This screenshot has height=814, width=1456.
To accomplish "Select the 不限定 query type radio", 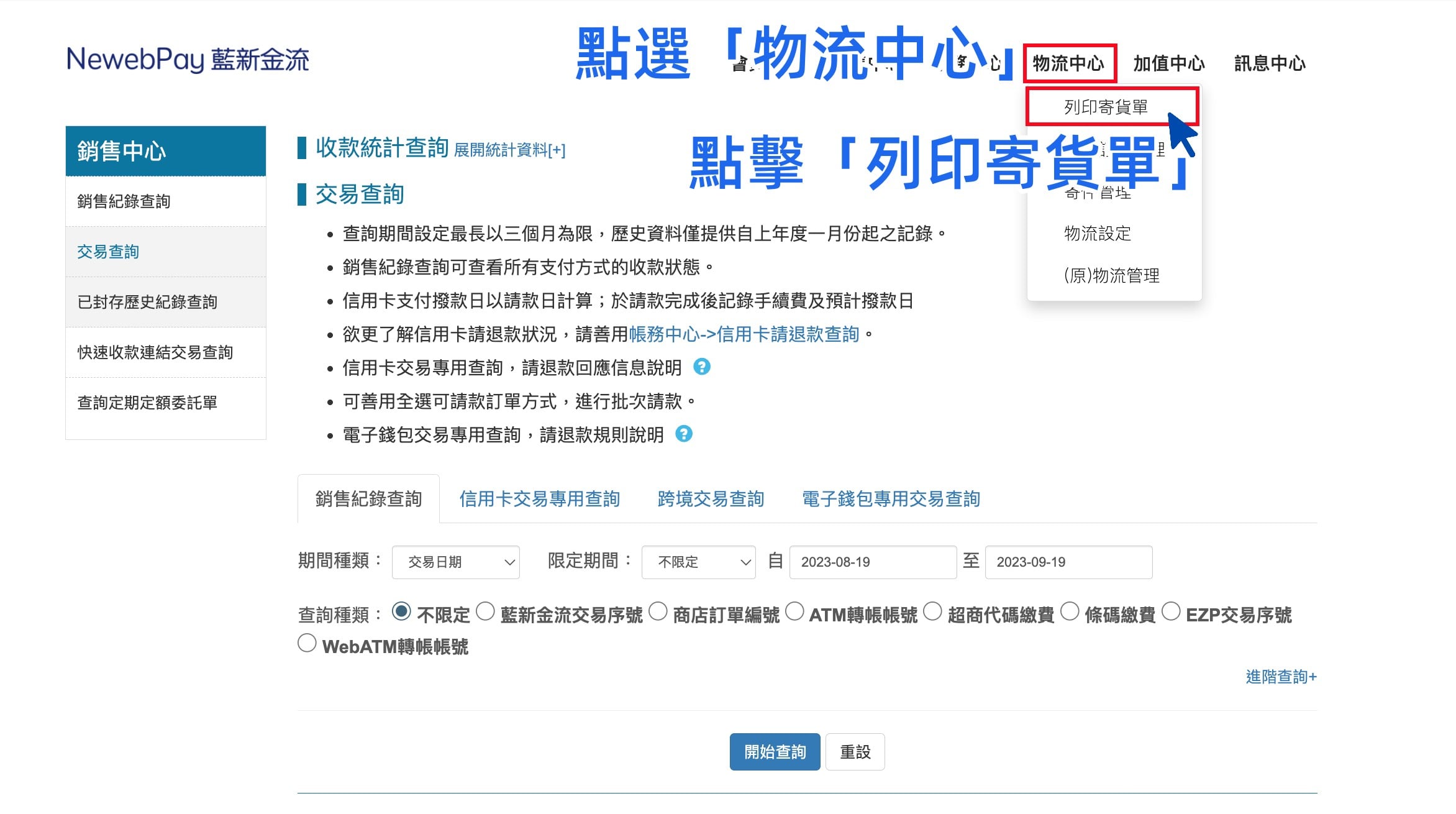I will (401, 612).
